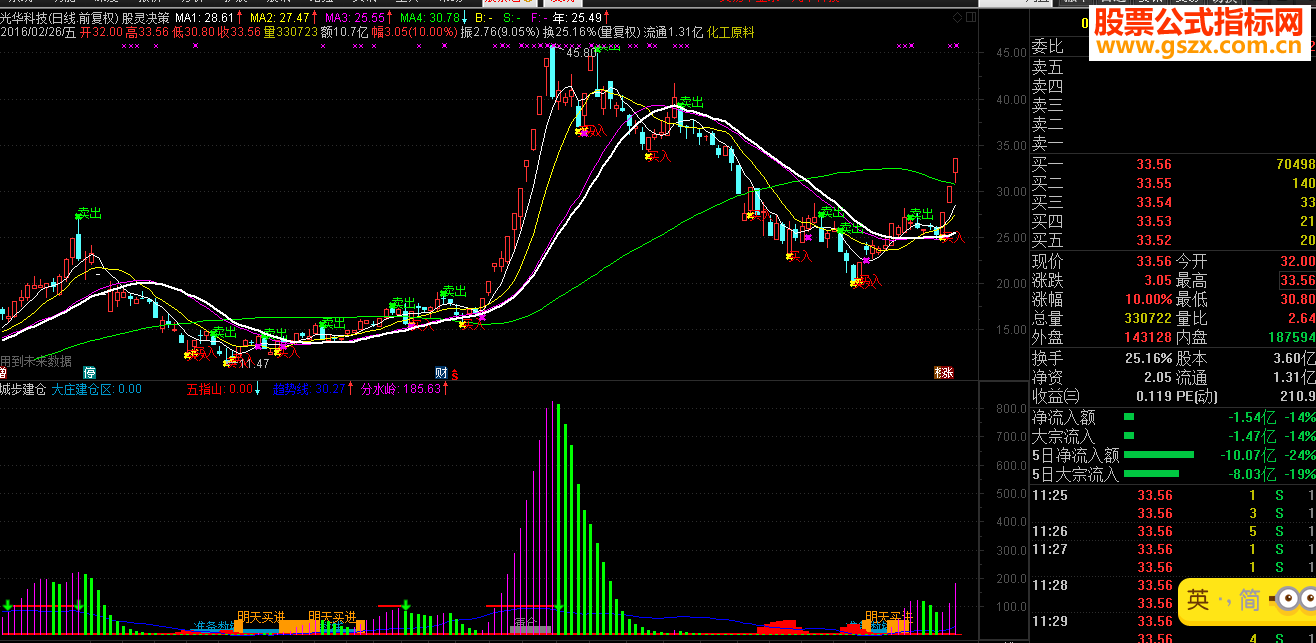Click the 分水岭: 185.63 indicator value
The width and height of the screenshot is (1316, 643).
click(x=400, y=388)
